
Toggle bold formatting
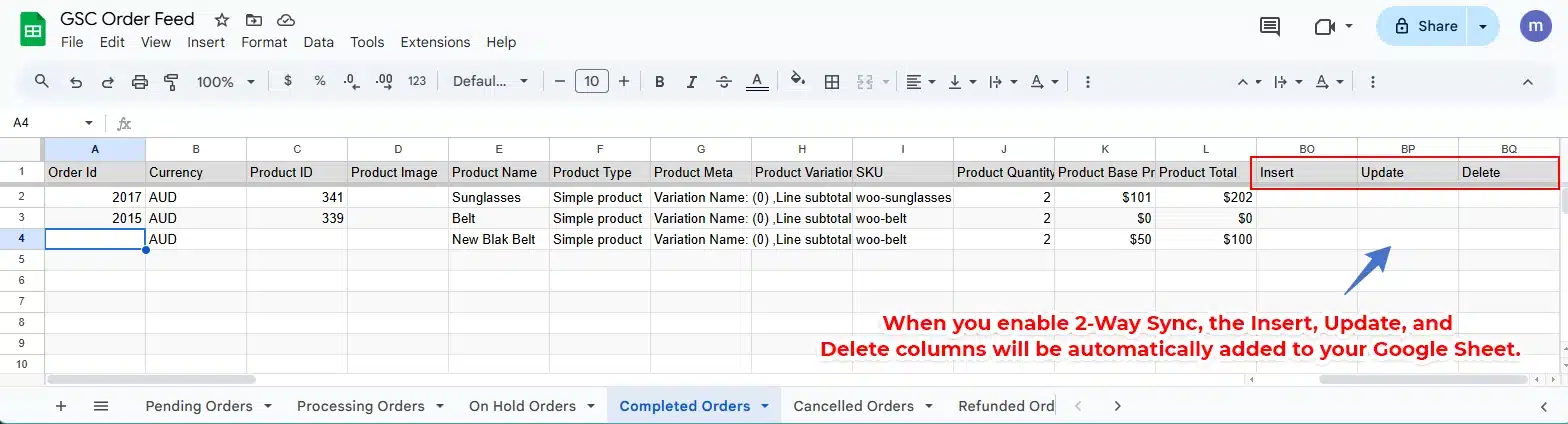click(659, 82)
